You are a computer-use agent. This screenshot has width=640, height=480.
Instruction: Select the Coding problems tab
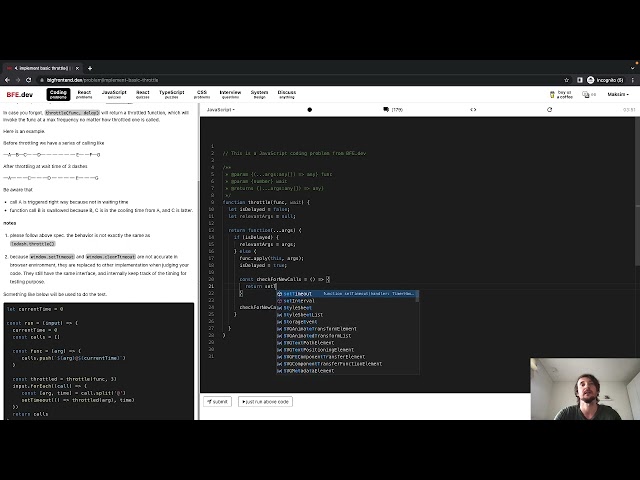[58, 94]
